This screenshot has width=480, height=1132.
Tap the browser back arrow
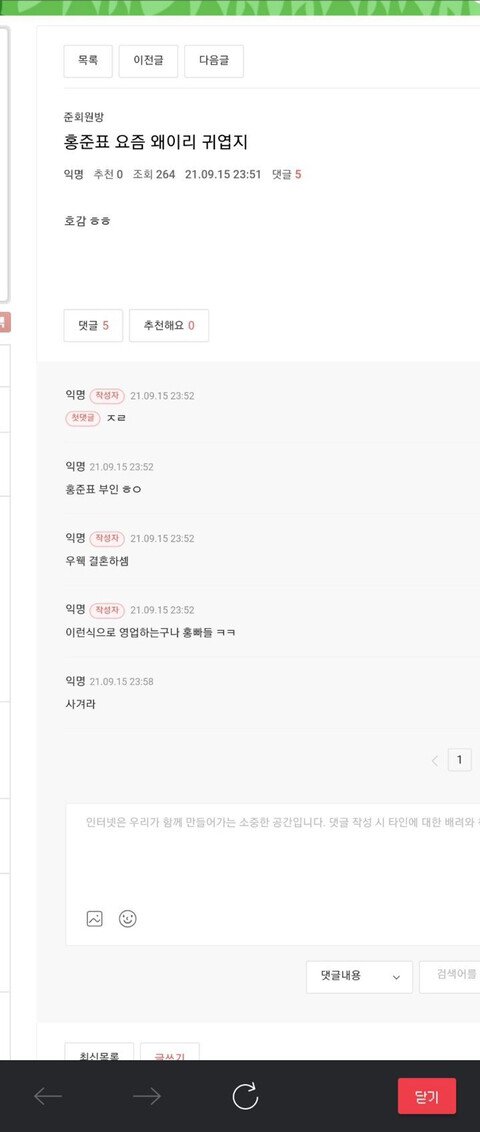48,1097
